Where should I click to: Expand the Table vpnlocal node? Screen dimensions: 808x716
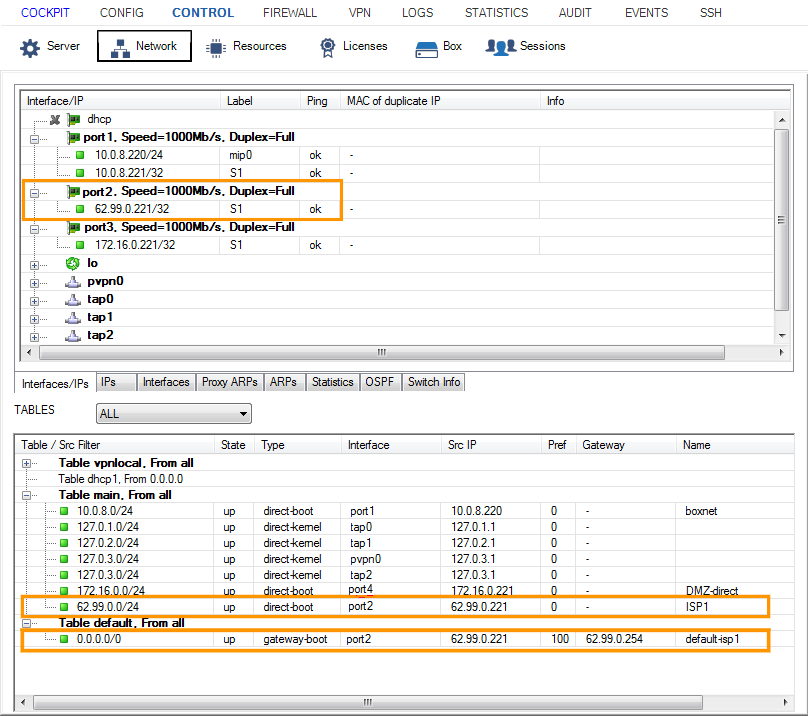(26, 463)
